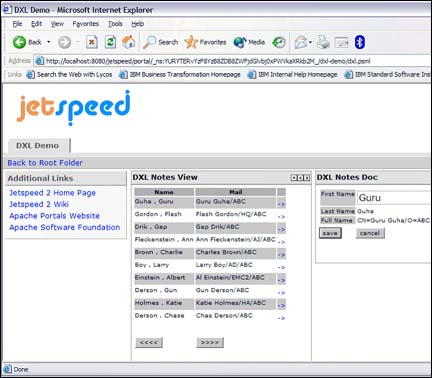Click the Mail column header
432x378 pixels.
tap(236, 192)
